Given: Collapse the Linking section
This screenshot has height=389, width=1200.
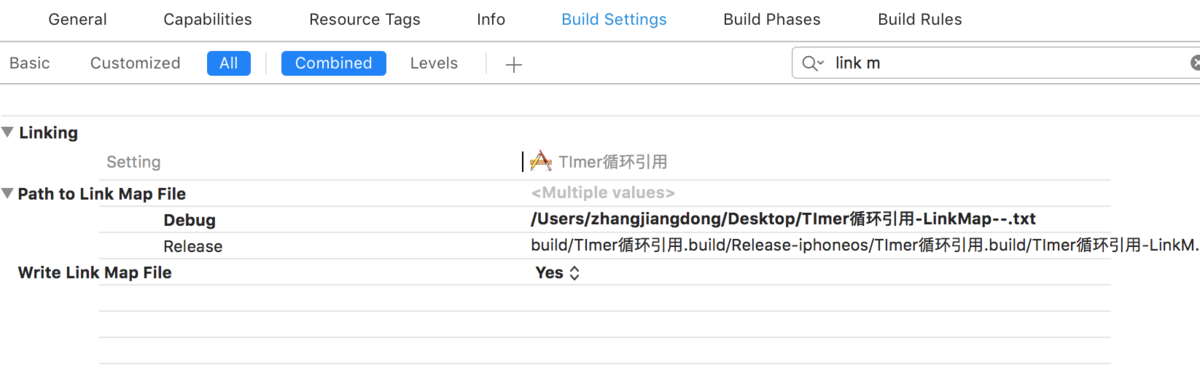Looking at the screenshot, I should point(8,132).
